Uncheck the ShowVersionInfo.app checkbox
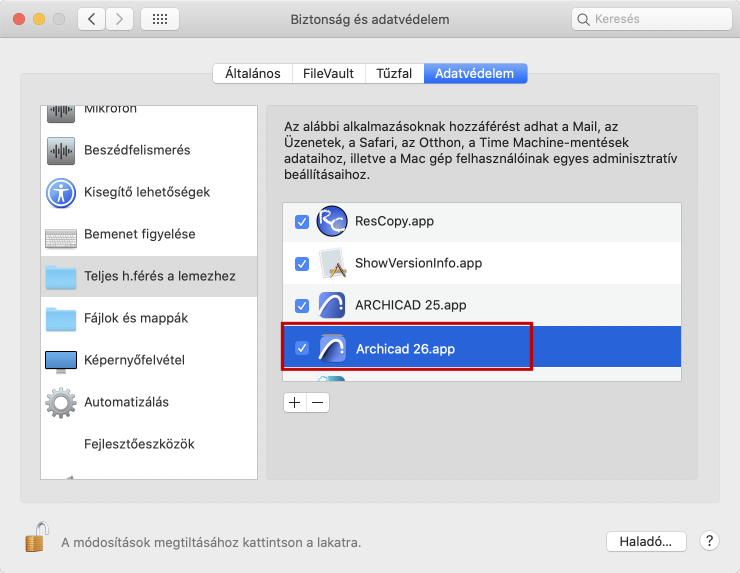Screen dimensions: 740x573 (x=302, y=263)
